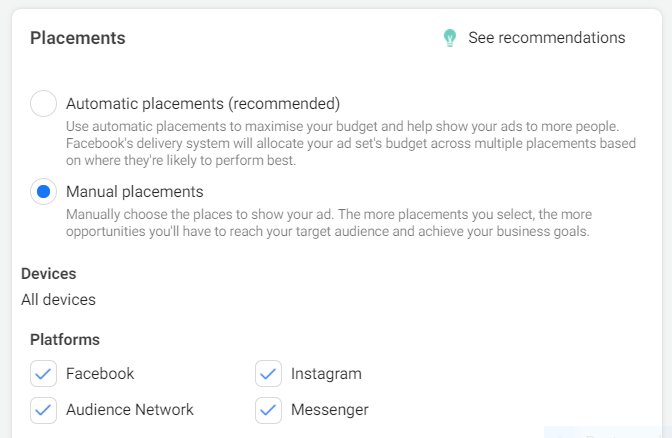This screenshot has width=672, height=438.
Task: Open the All devices selector
Action: click(x=59, y=299)
